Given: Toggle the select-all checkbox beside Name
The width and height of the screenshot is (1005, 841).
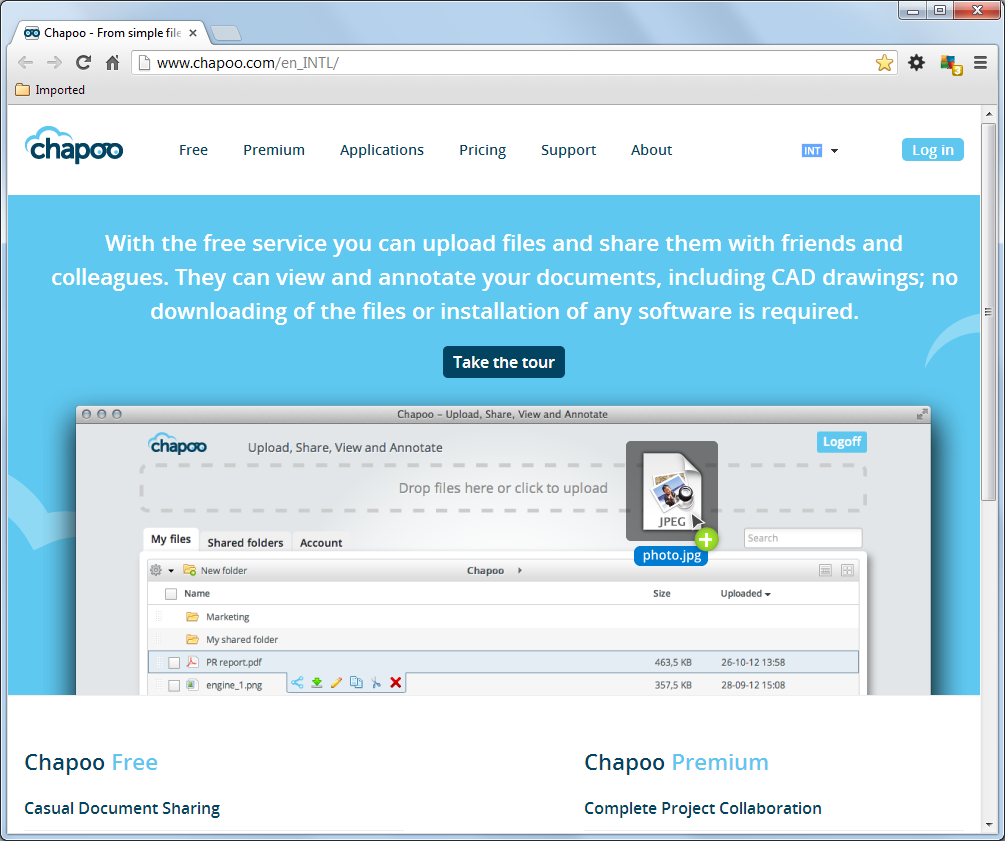Looking at the screenshot, I should pyautogui.click(x=171, y=593).
